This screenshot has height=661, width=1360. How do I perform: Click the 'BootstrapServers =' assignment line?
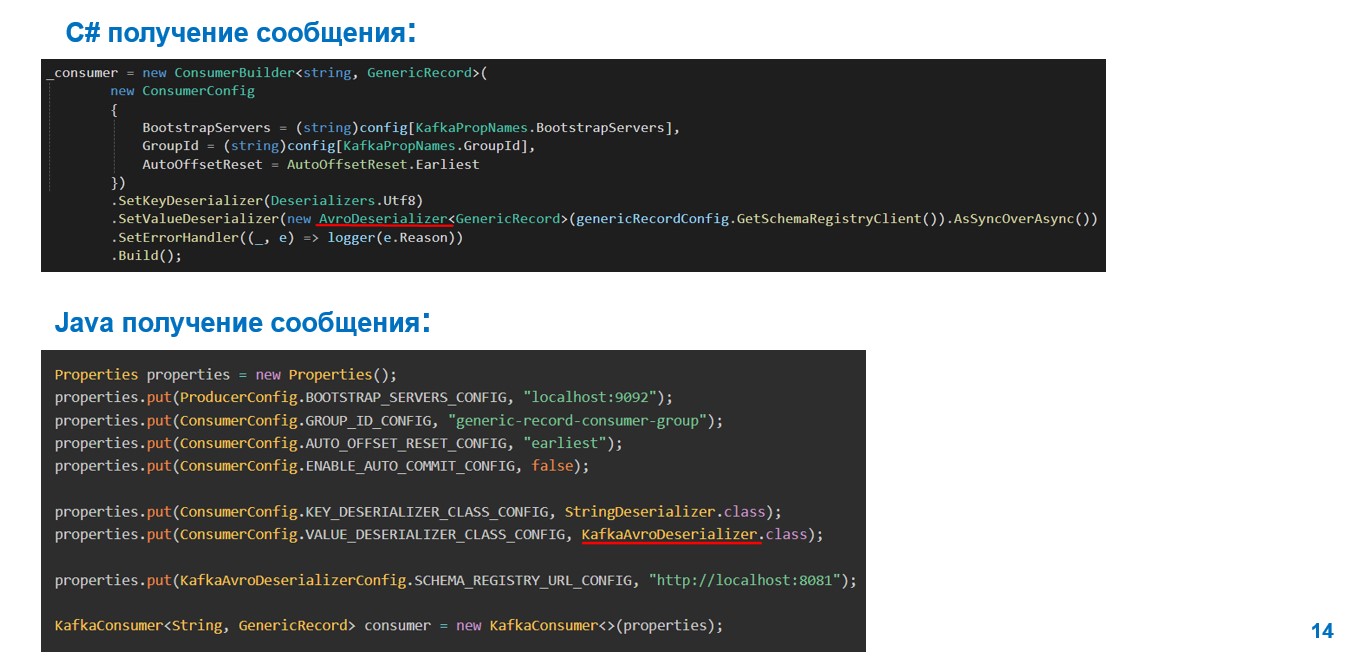[x=411, y=128]
